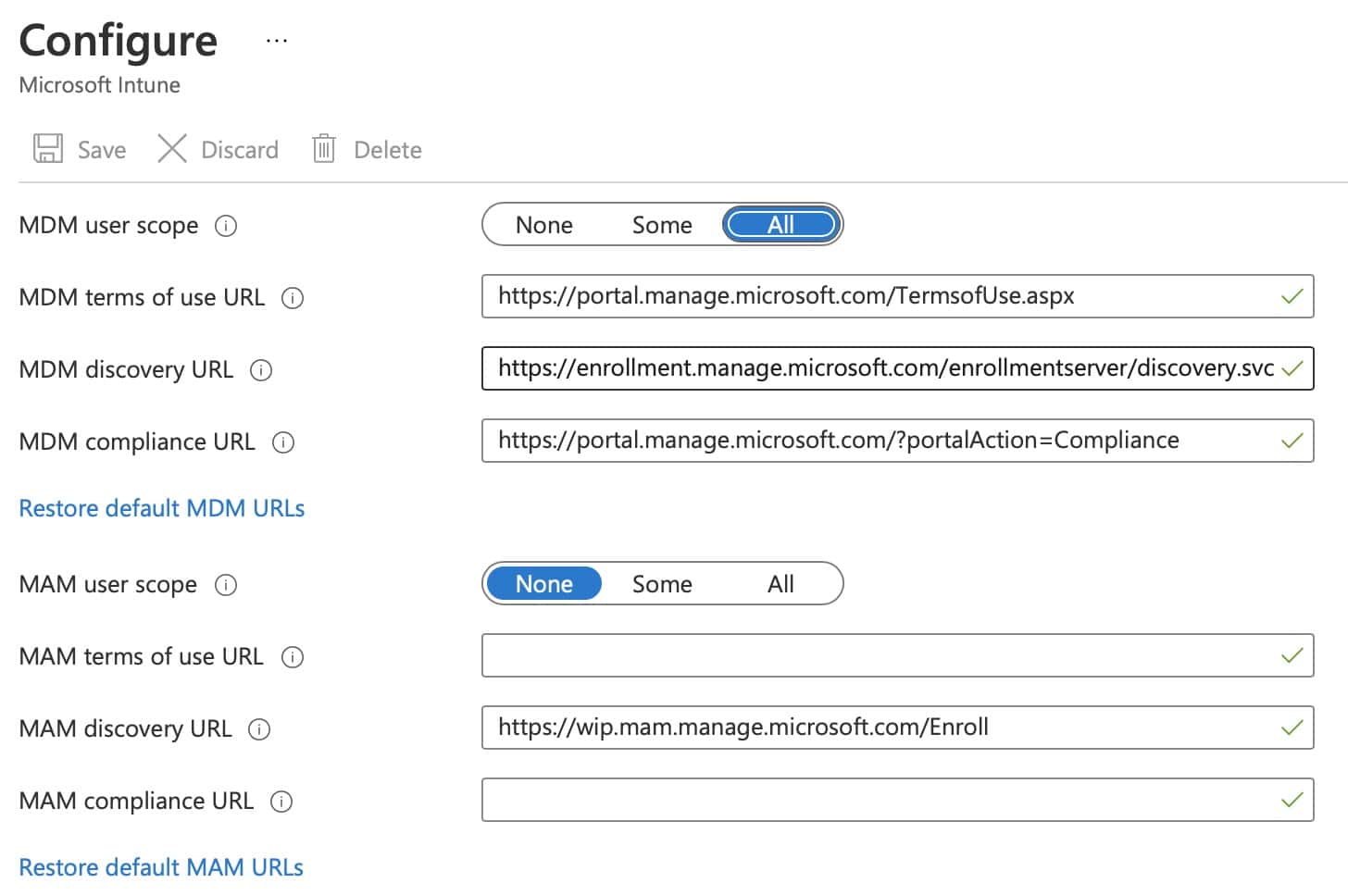This screenshot has height=896, width=1348.
Task: Set MAM user scope to All
Action: click(x=781, y=584)
